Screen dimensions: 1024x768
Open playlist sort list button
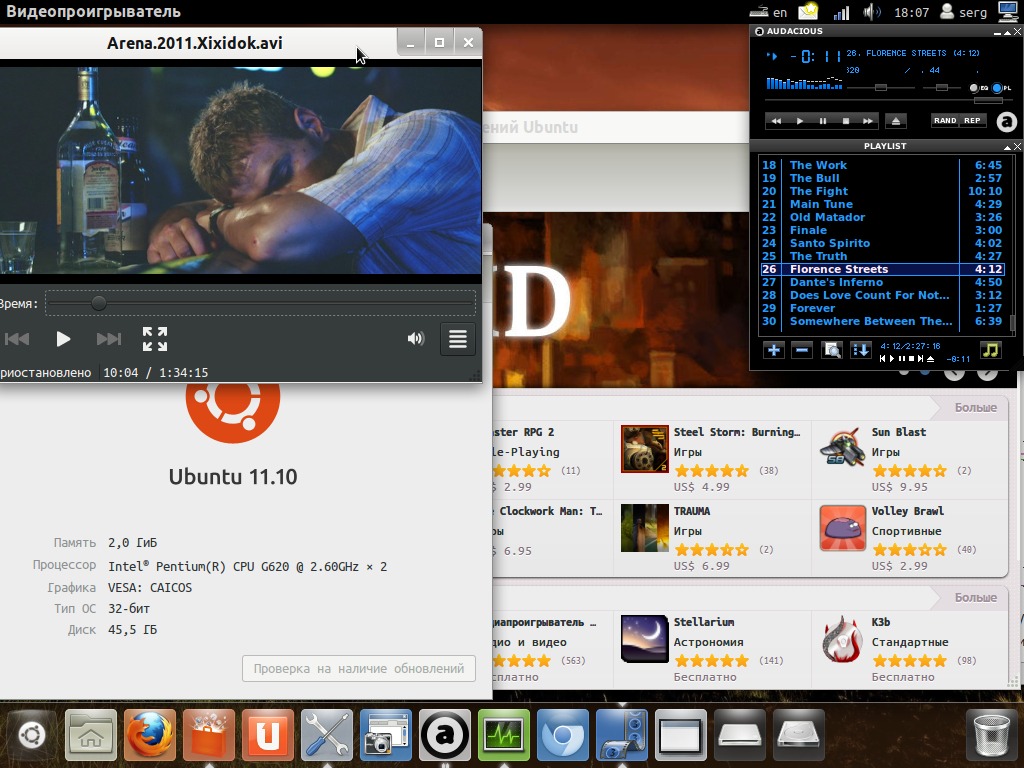click(861, 351)
